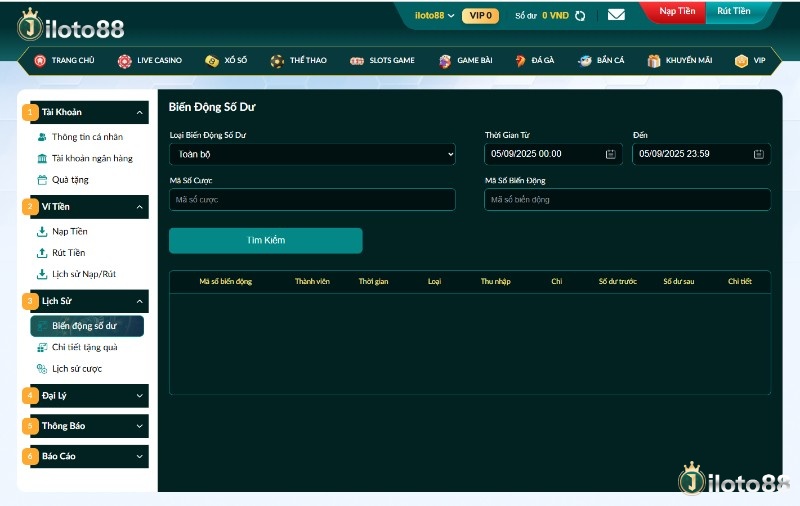Viewport: 800px width, 506px height.
Task: Click the Thành viên column header
Action: [312, 282]
